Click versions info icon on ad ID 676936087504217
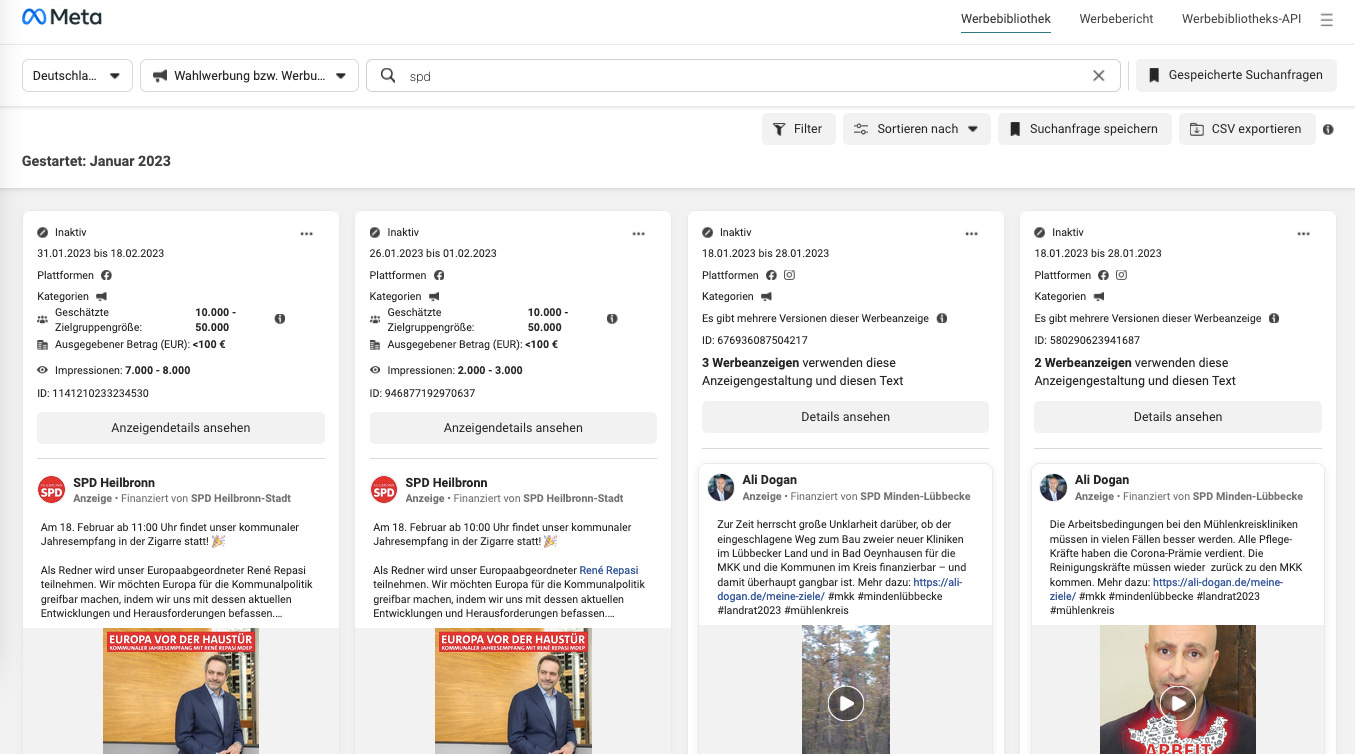1355x754 pixels. click(x=942, y=318)
